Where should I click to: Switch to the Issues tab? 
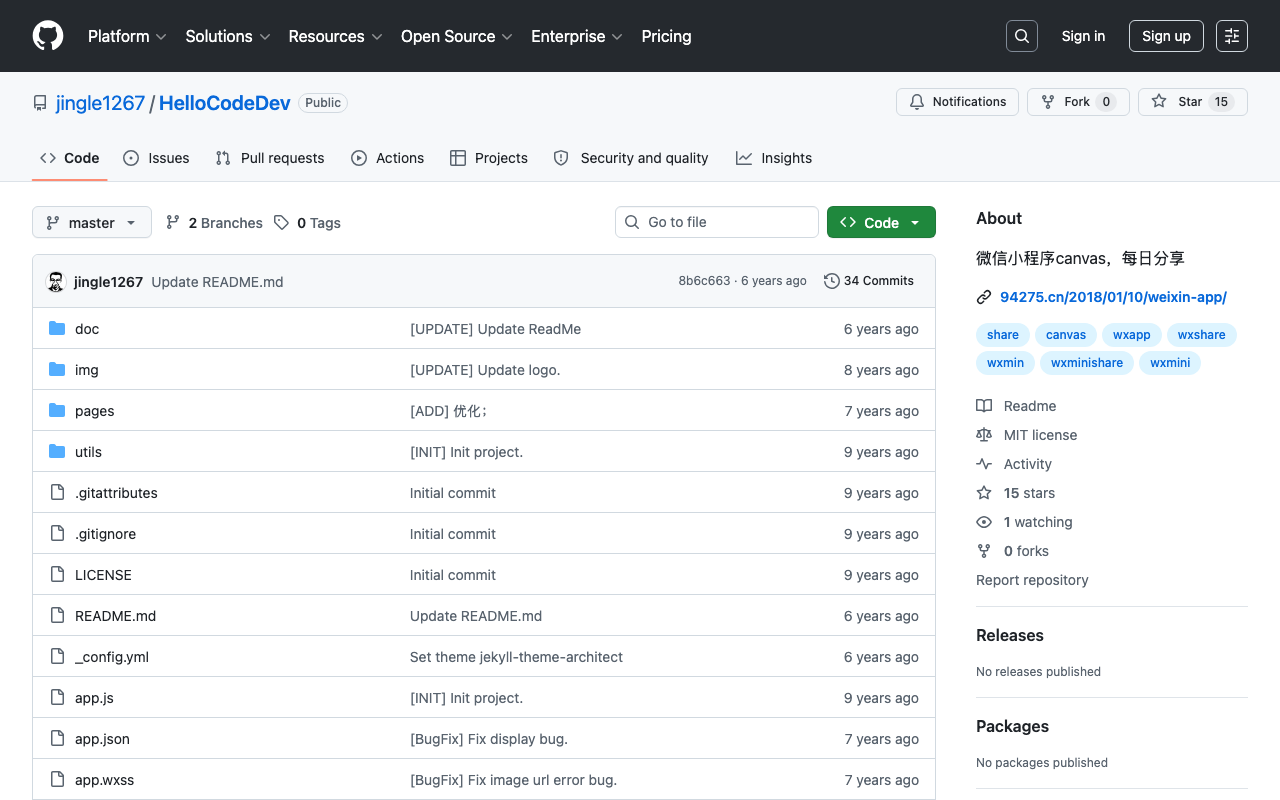click(156, 158)
